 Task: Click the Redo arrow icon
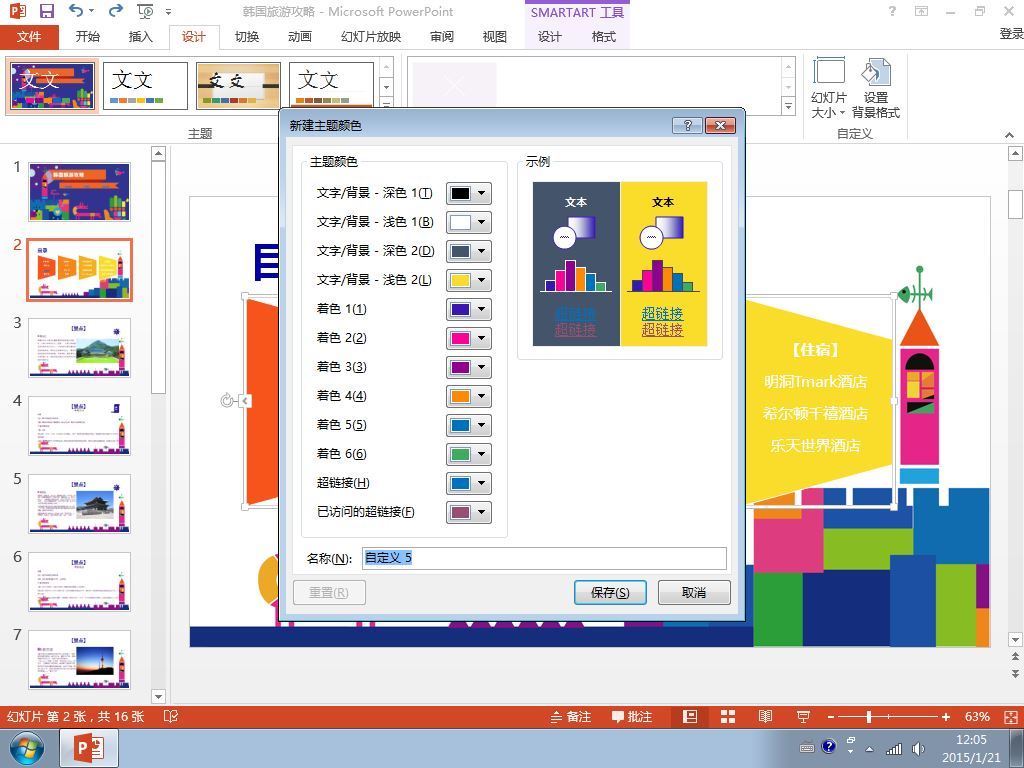[116, 11]
